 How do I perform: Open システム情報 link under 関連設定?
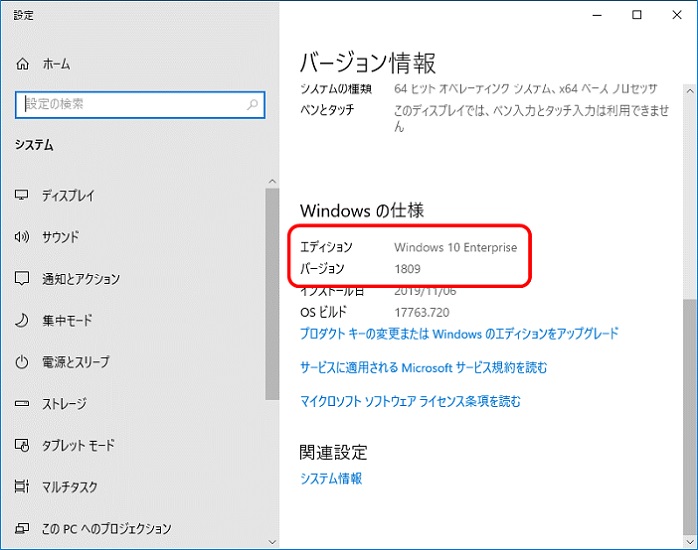(x=331, y=478)
